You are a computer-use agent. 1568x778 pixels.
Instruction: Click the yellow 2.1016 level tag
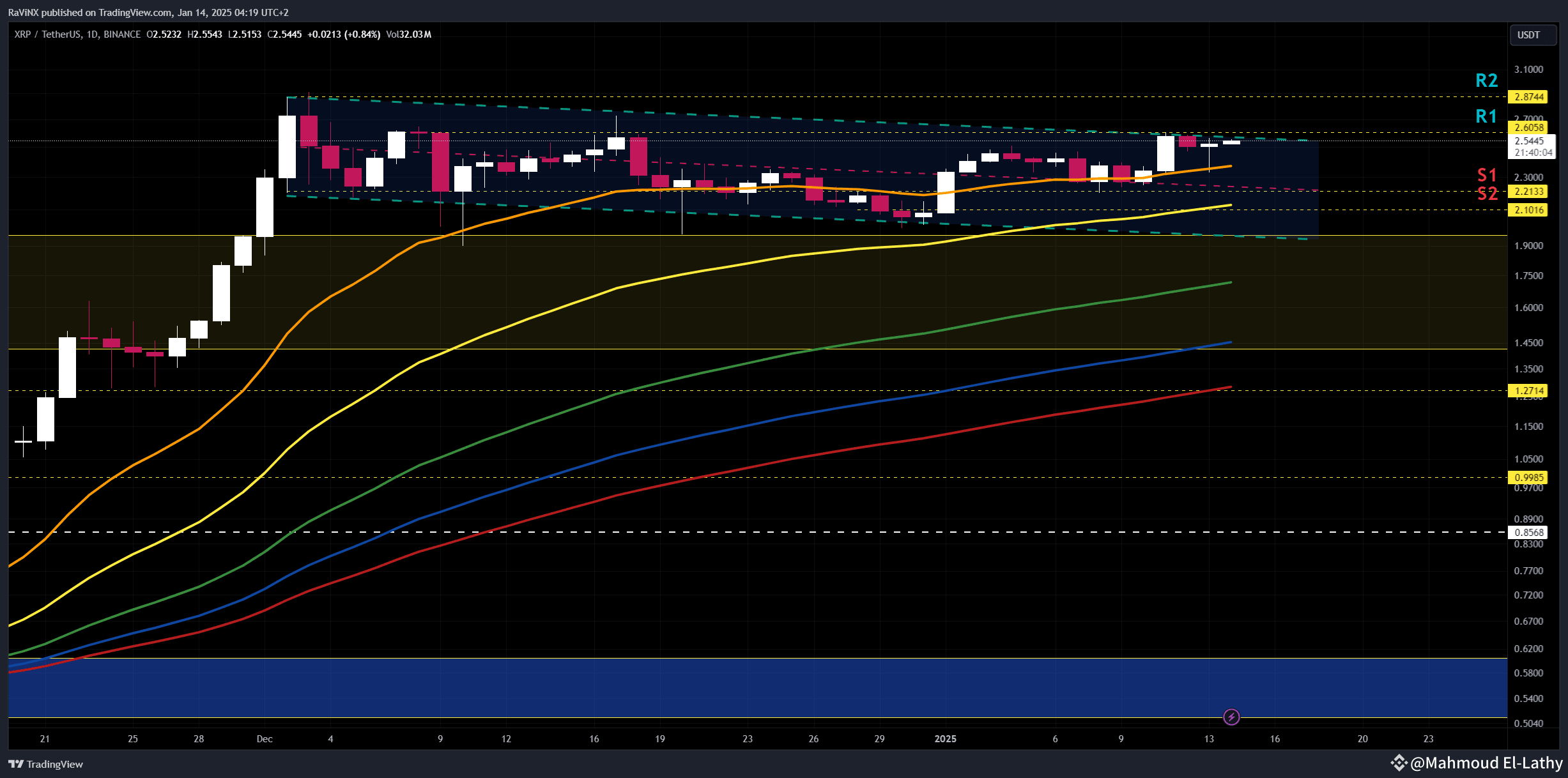tap(1530, 210)
